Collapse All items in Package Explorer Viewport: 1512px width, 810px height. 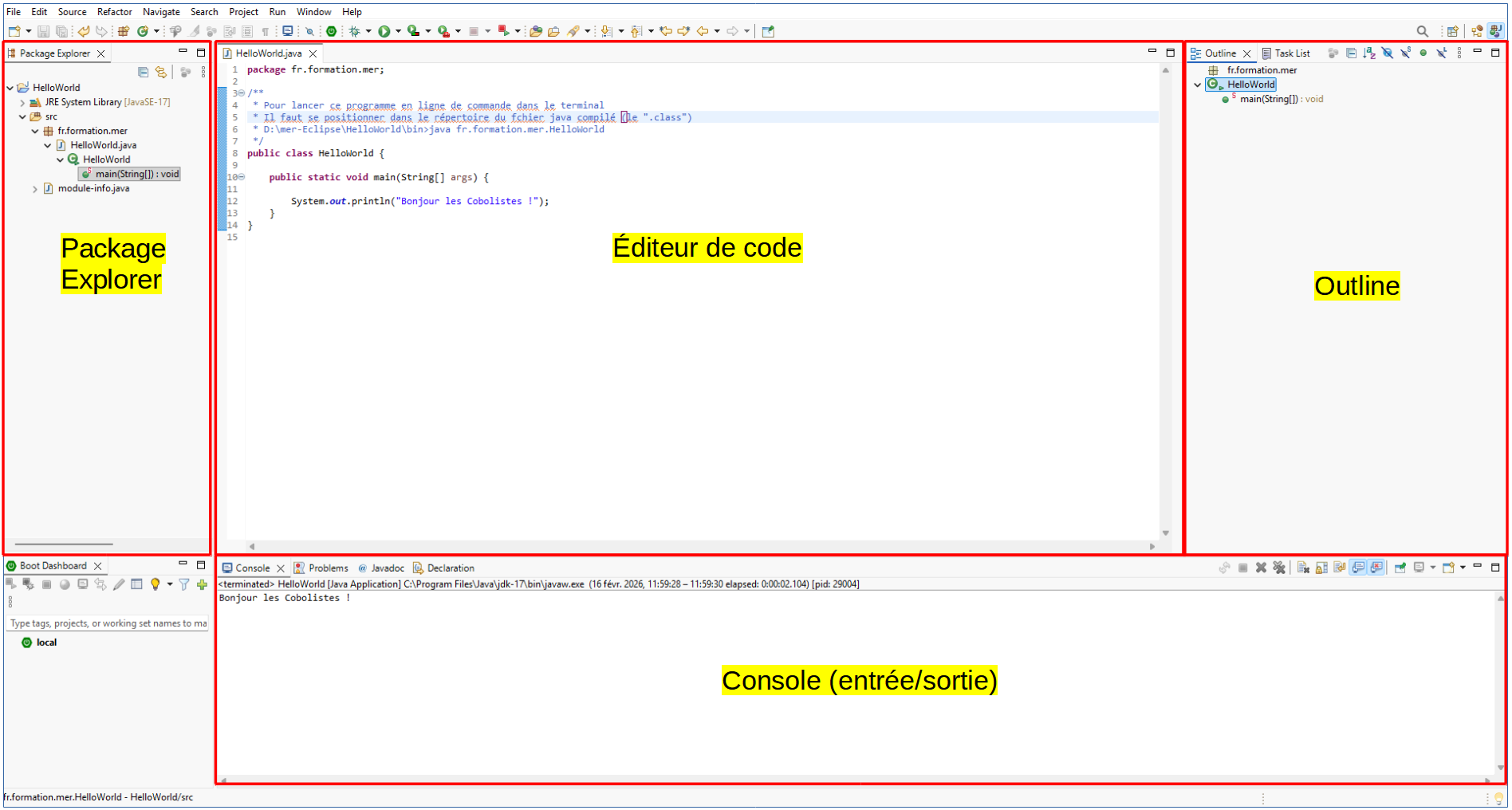click(143, 72)
